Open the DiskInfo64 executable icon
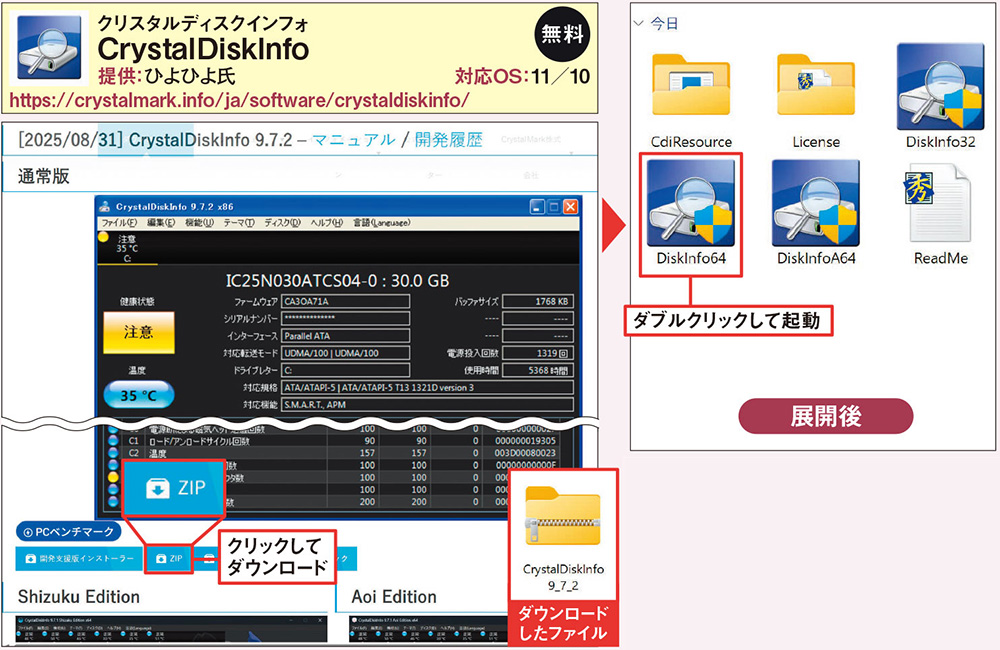 click(691, 203)
